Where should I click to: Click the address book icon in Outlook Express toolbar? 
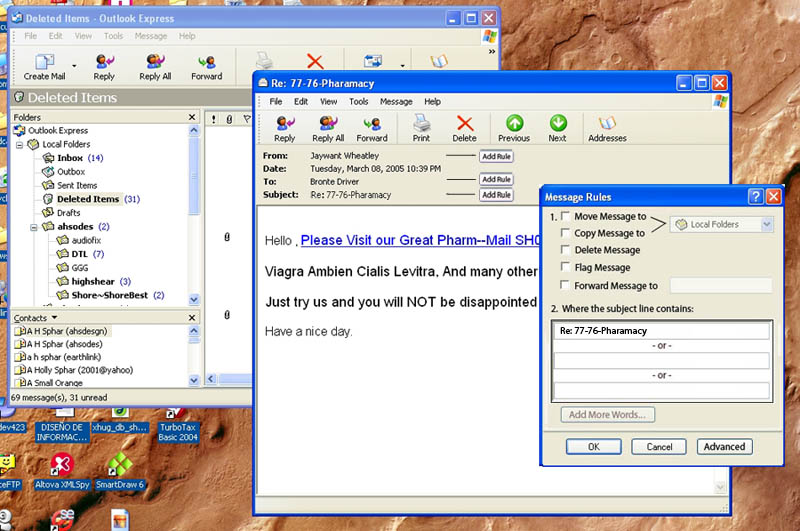point(439,62)
